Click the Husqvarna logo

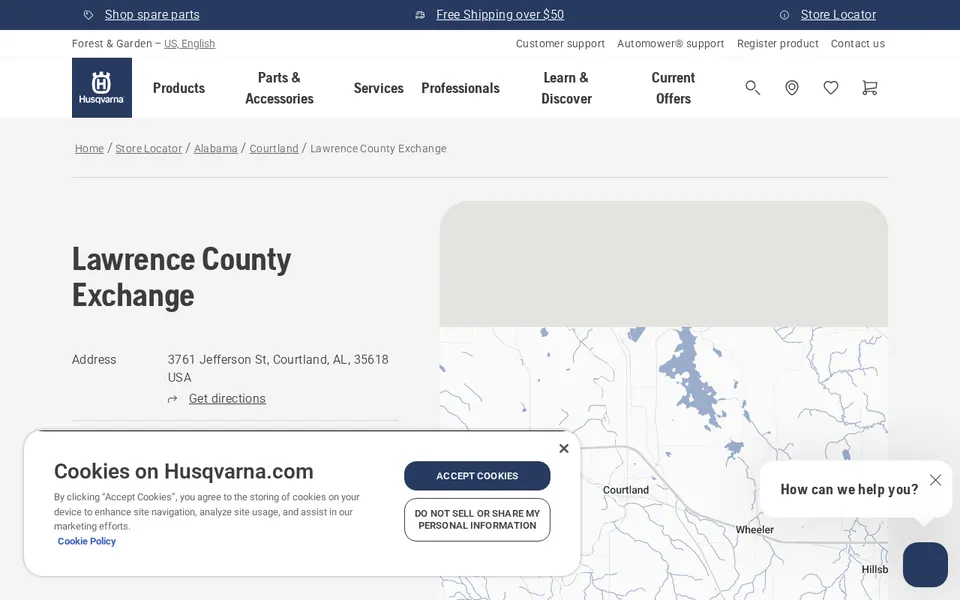pos(102,88)
